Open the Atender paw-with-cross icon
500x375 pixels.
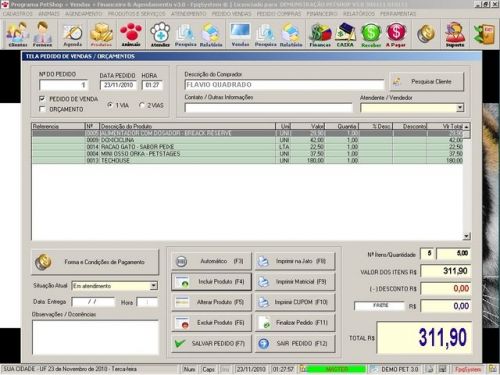(160, 35)
